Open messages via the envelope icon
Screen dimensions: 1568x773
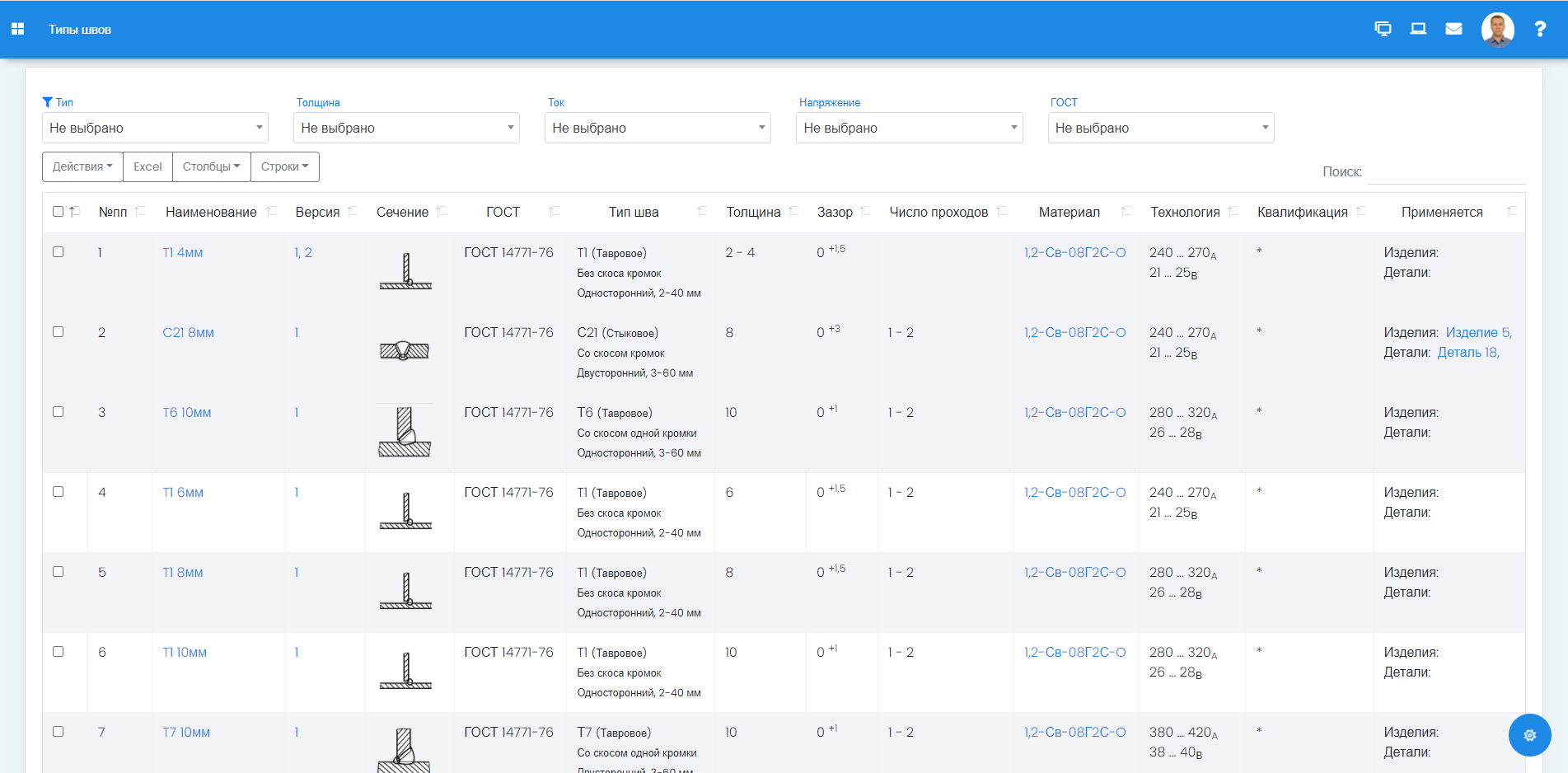click(x=1453, y=28)
